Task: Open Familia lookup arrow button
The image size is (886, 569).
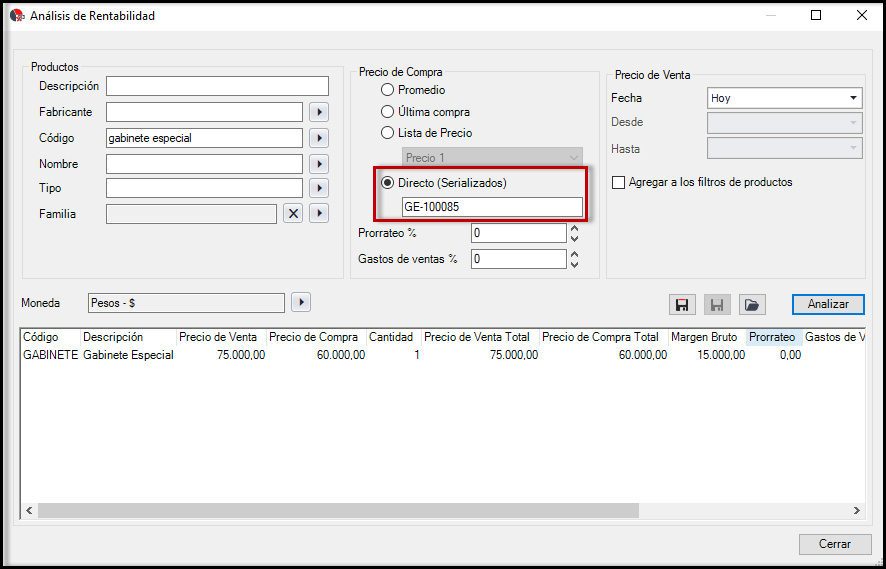Action: (x=319, y=214)
